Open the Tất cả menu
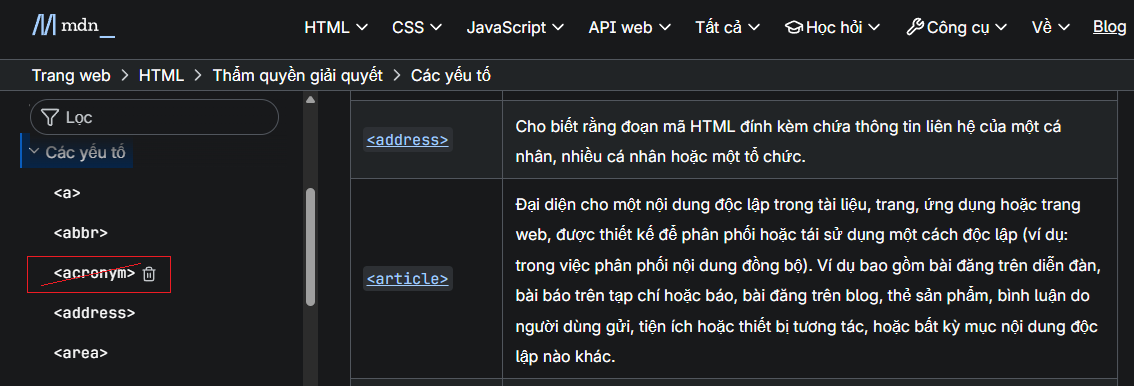Screen dimensions: 1134x386 pyautogui.click(x=727, y=27)
